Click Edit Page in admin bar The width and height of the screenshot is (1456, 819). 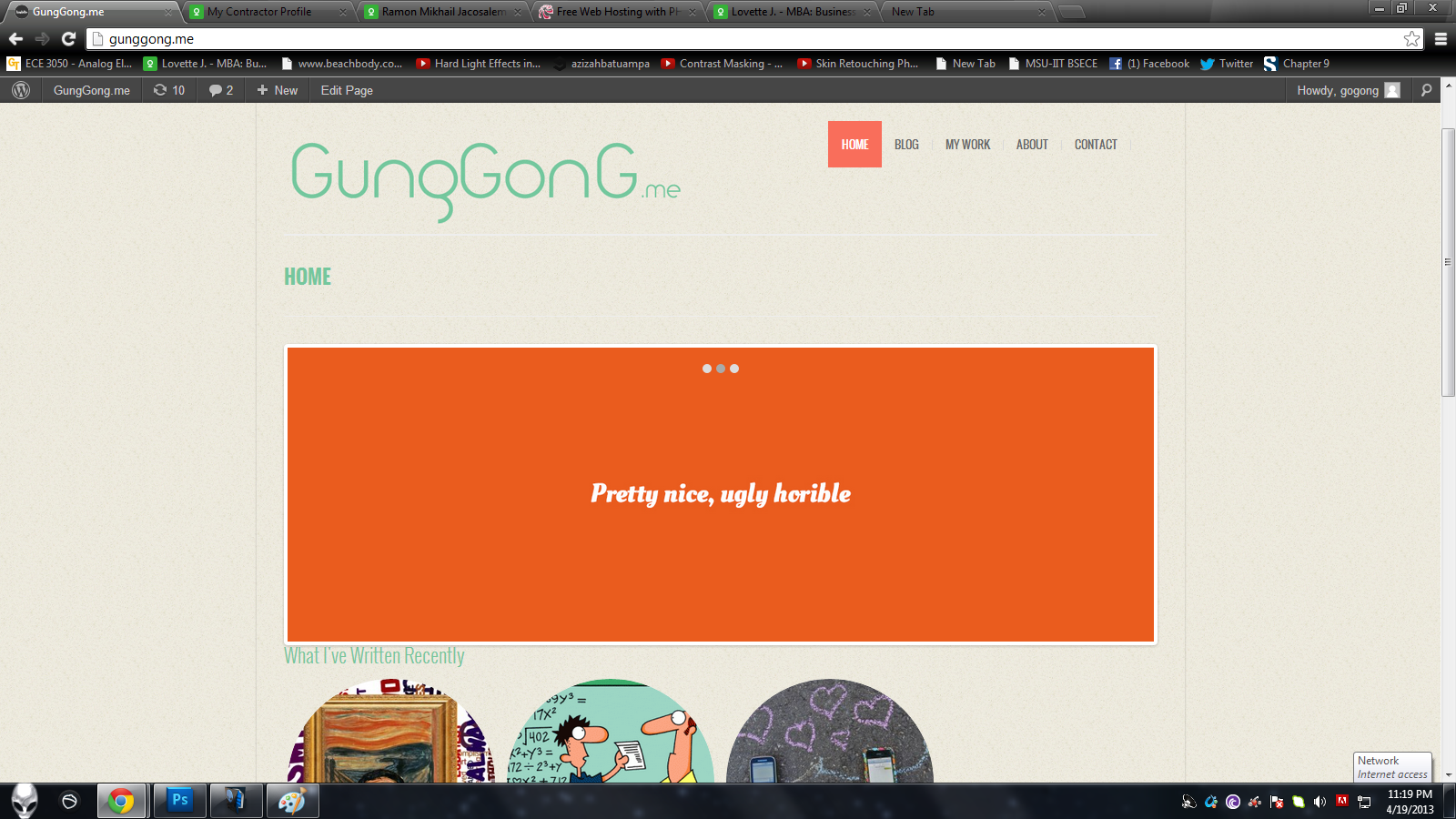point(347,90)
